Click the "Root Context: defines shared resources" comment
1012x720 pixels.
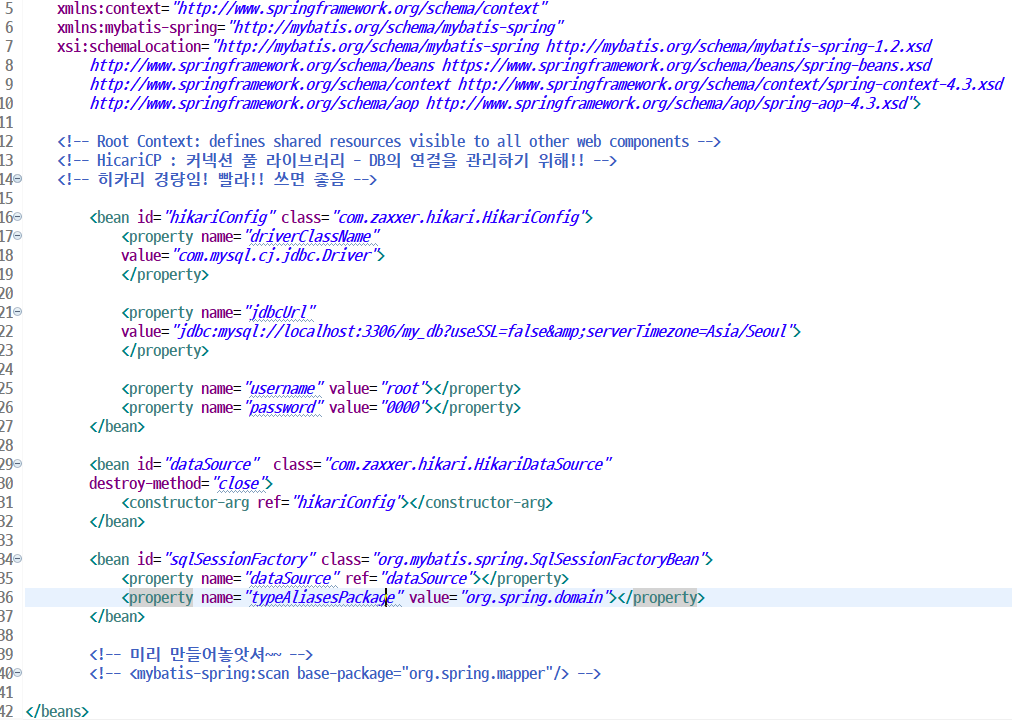(x=389, y=141)
